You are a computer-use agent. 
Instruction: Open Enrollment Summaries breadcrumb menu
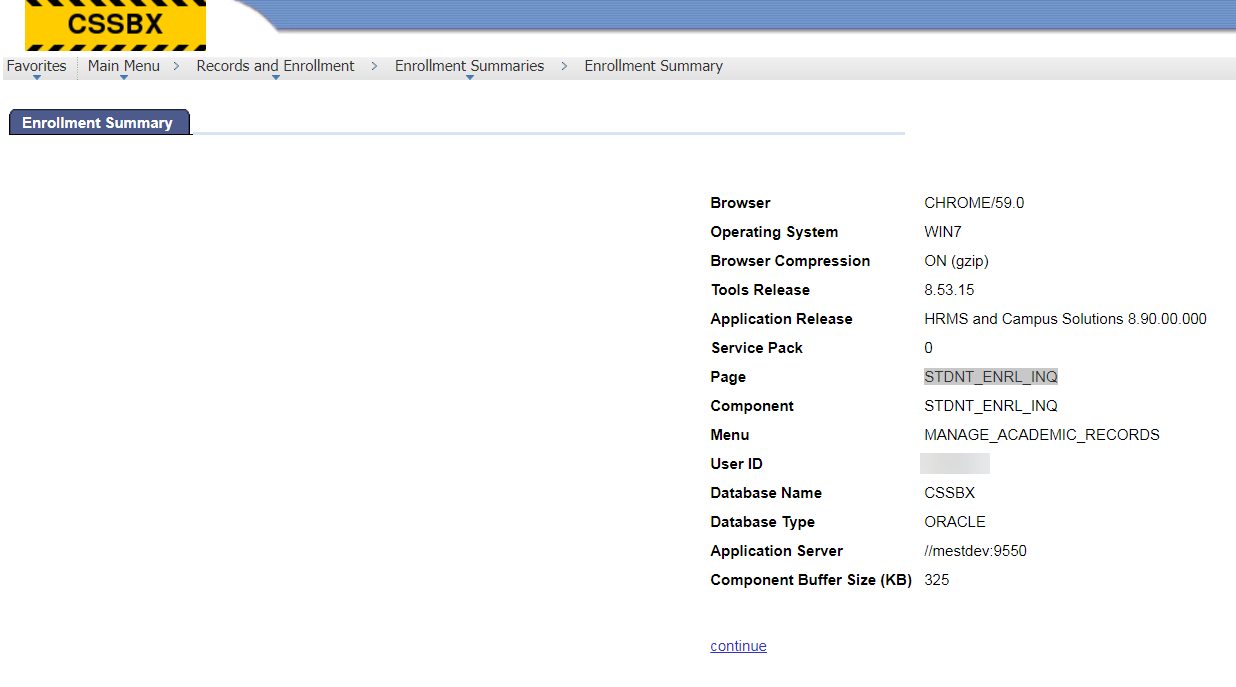point(469,66)
